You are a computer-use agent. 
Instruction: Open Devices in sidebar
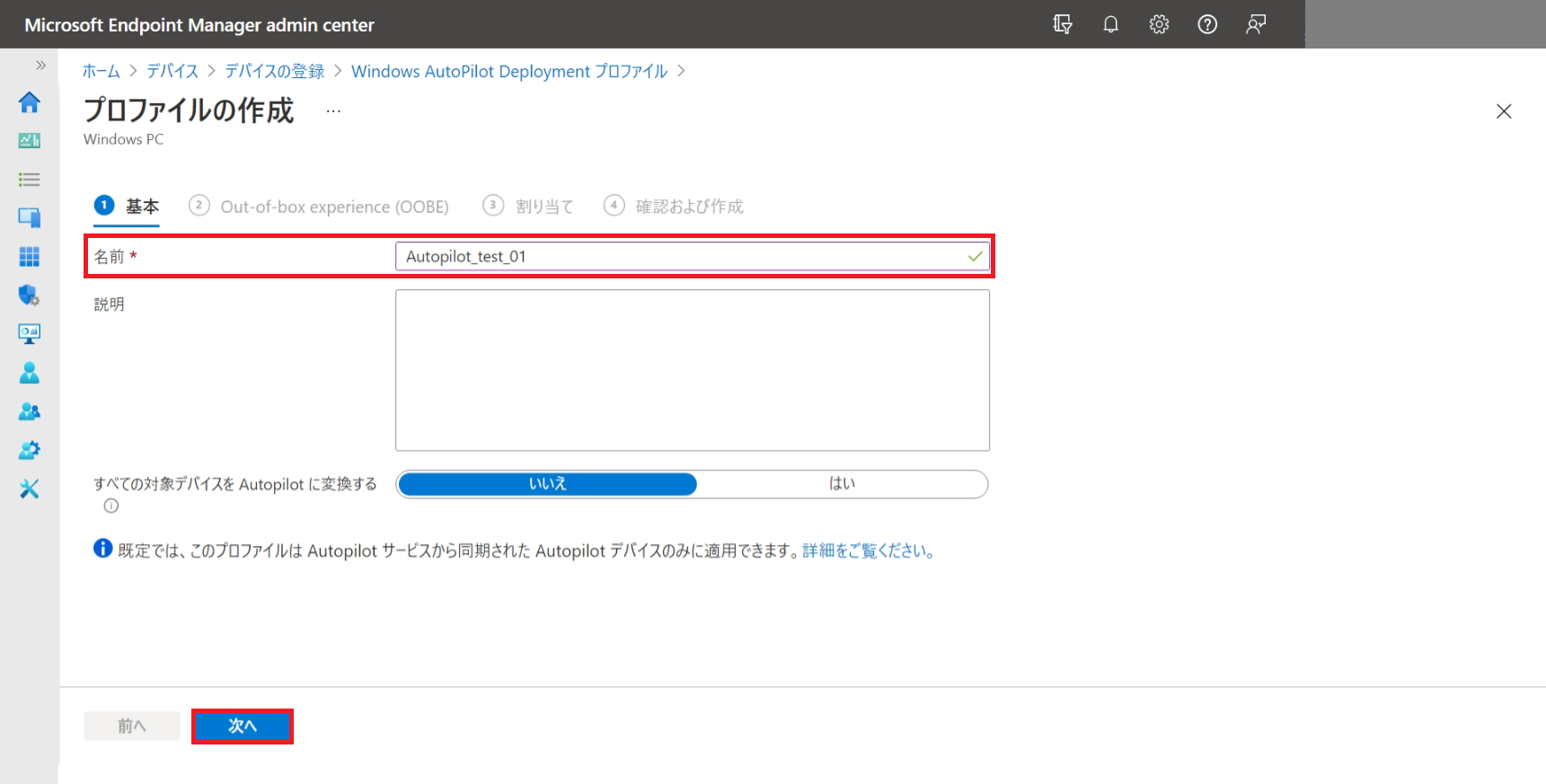[30, 217]
